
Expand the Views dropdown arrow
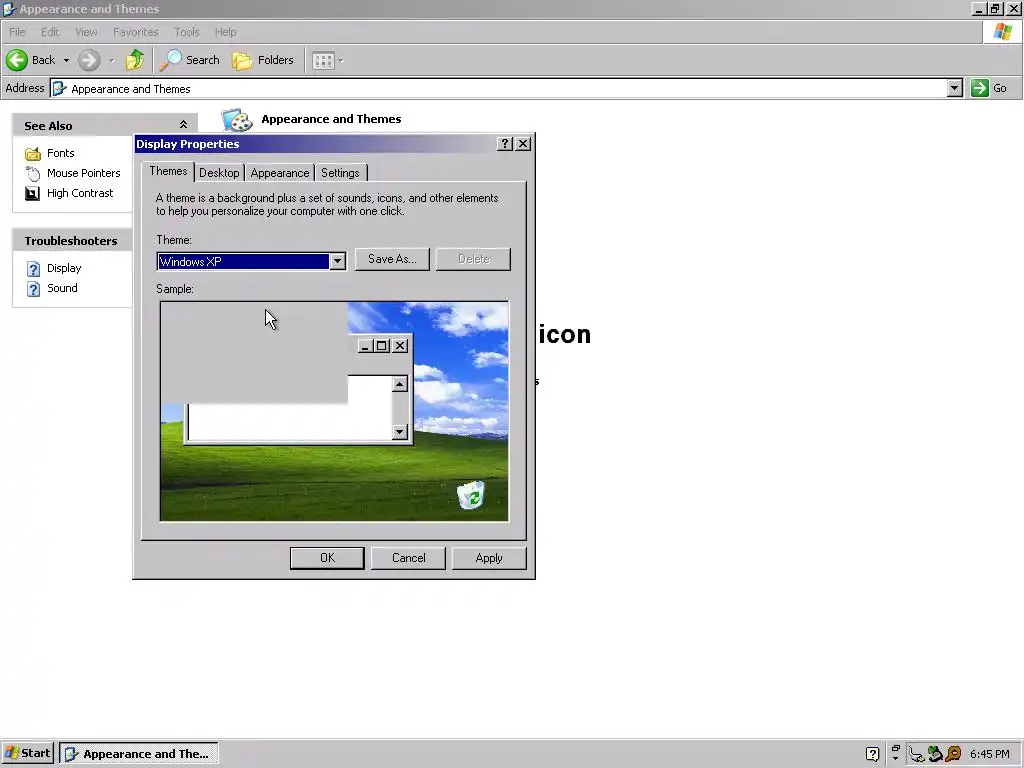[x=341, y=61]
